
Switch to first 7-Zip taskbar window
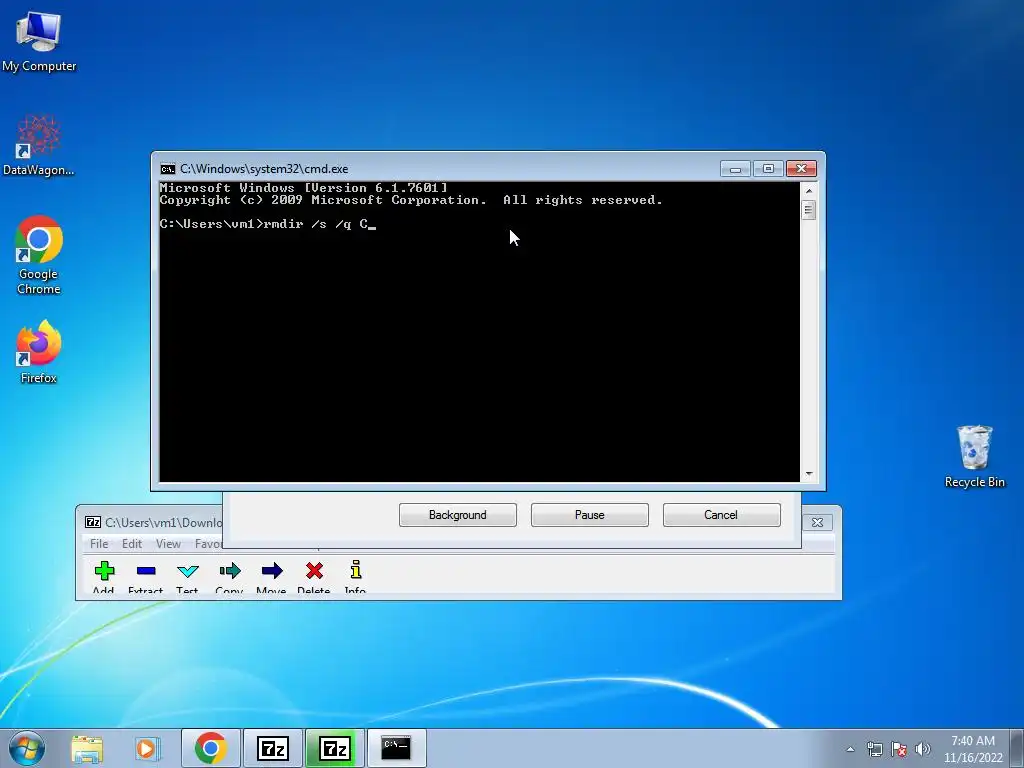(x=273, y=748)
